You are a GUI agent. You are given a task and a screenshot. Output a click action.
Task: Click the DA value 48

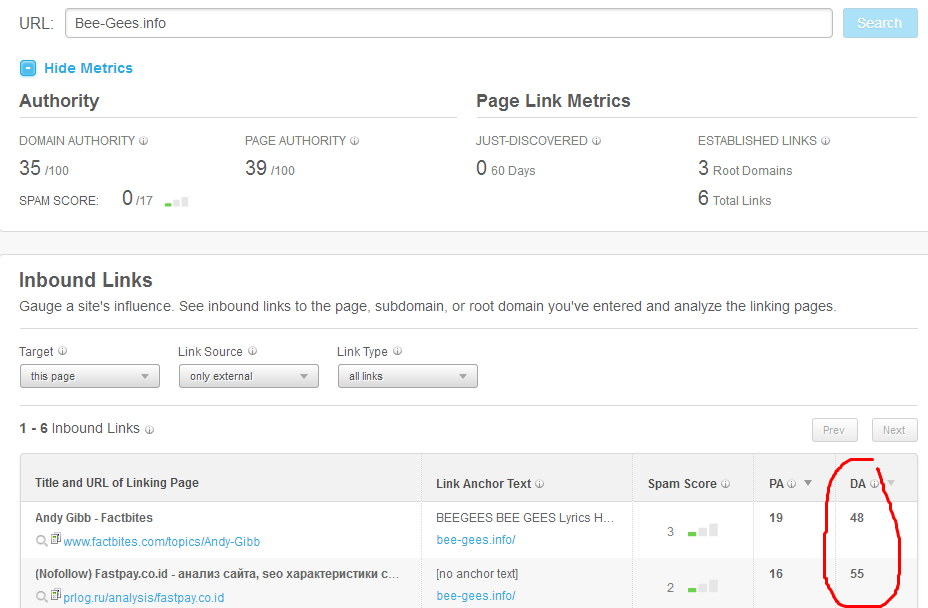856,517
